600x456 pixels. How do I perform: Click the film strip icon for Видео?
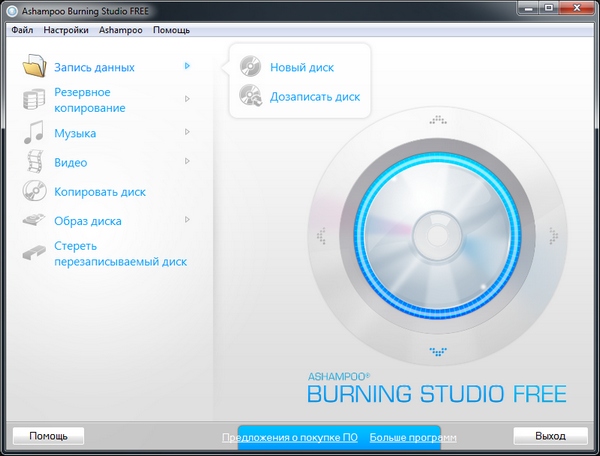[x=35, y=161]
